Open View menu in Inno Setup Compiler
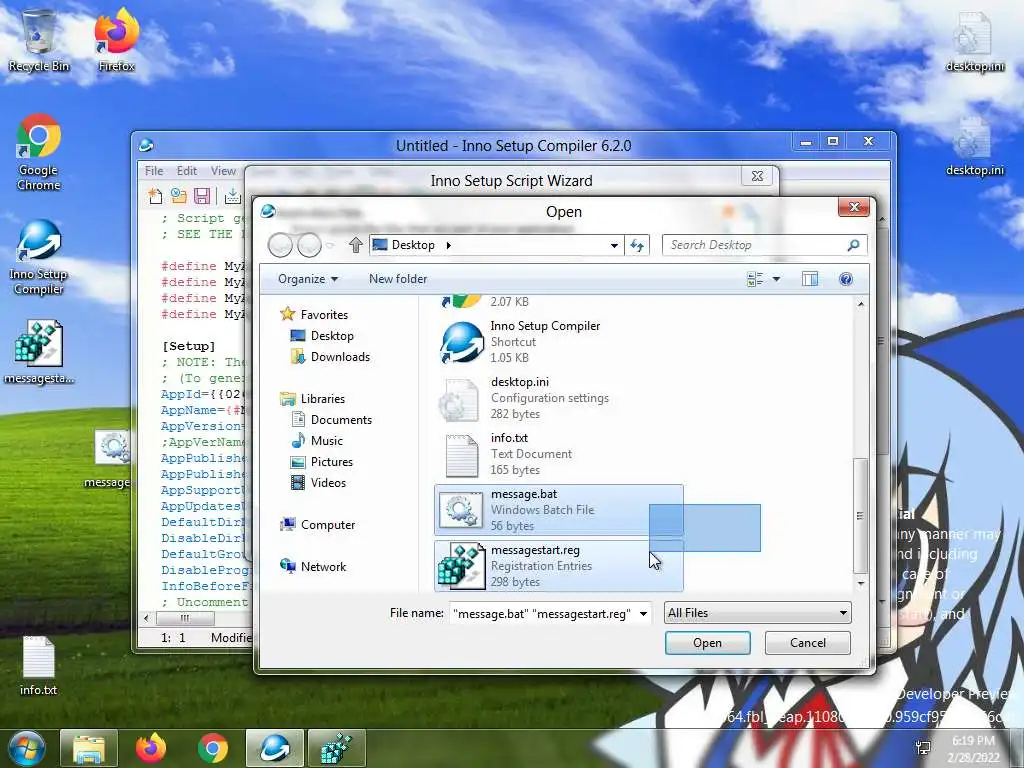The height and width of the screenshot is (768, 1024). [223, 171]
